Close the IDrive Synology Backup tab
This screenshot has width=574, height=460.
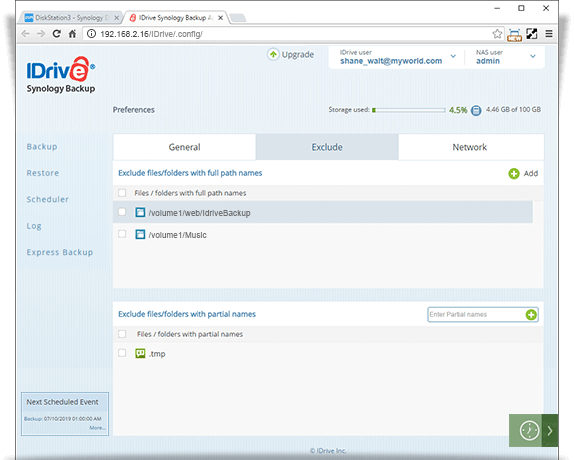click(220, 18)
